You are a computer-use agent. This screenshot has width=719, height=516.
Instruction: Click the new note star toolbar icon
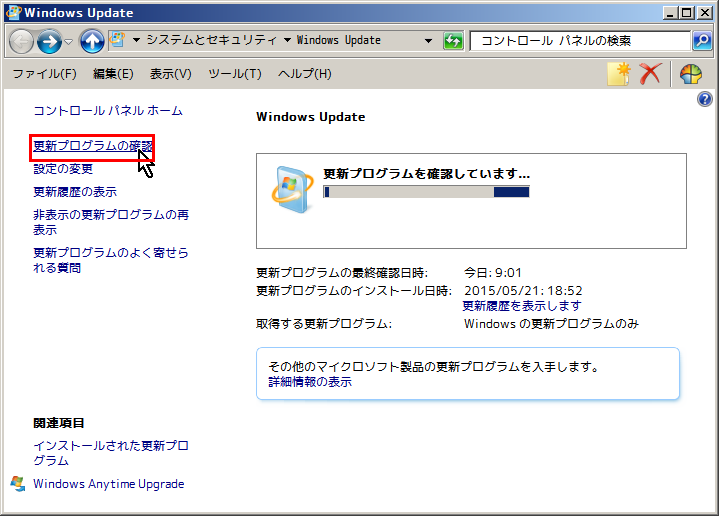[x=619, y=74]
